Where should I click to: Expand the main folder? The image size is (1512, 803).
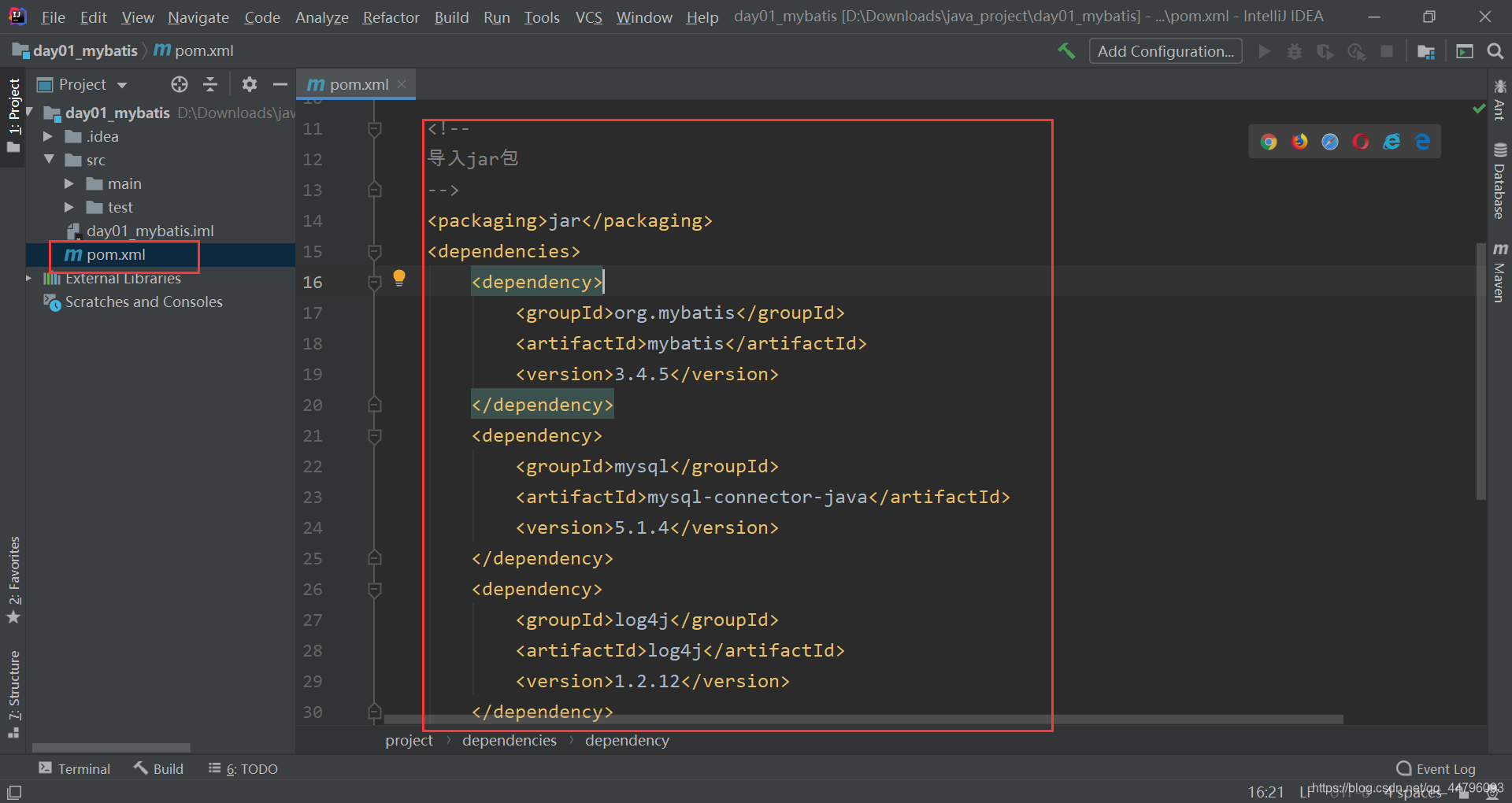pyautogui.click(x=69, y=183)
